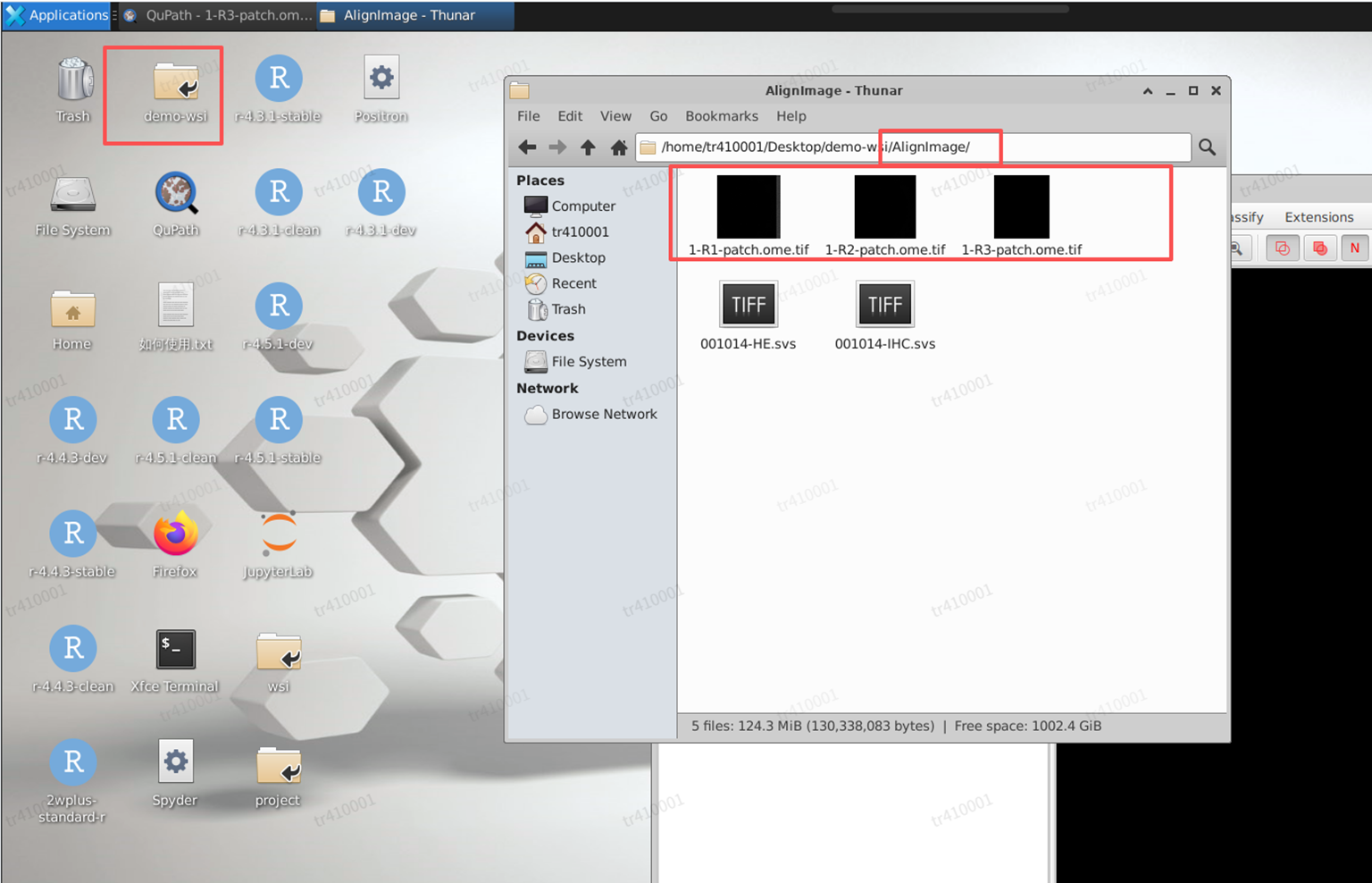The width and height of the screenshot is (1372, 883).
Task: Open Xfce Terminal desktop icon
Action: (x=175, y=650)
